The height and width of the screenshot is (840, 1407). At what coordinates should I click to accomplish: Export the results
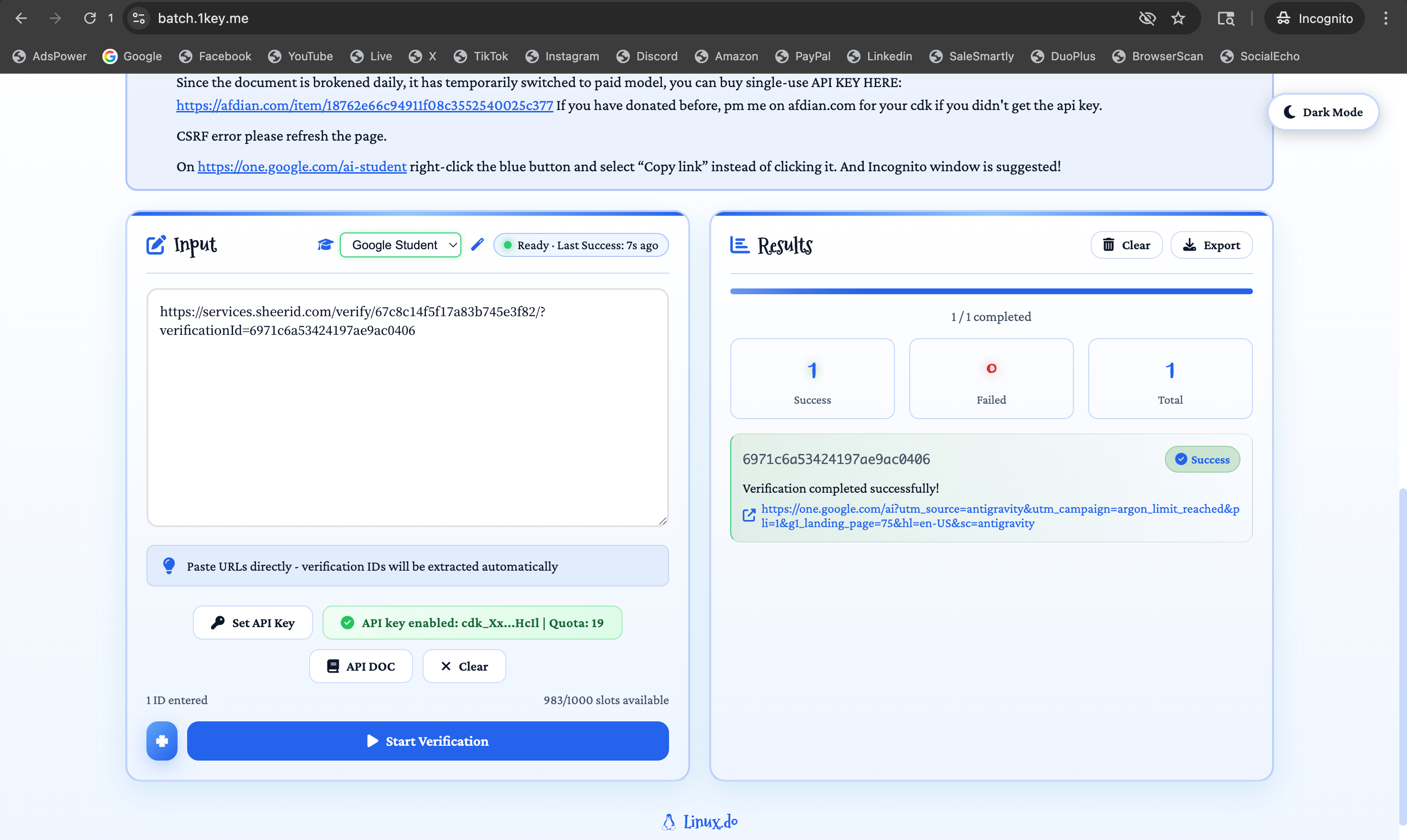pyautogui.click(x=1211, y=244)
